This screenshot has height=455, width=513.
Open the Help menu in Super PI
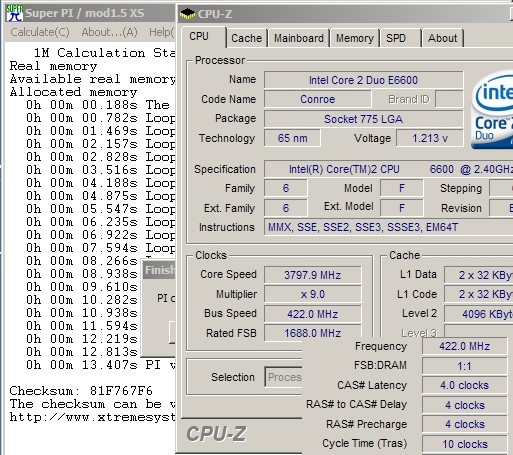[x=162, y=32]
